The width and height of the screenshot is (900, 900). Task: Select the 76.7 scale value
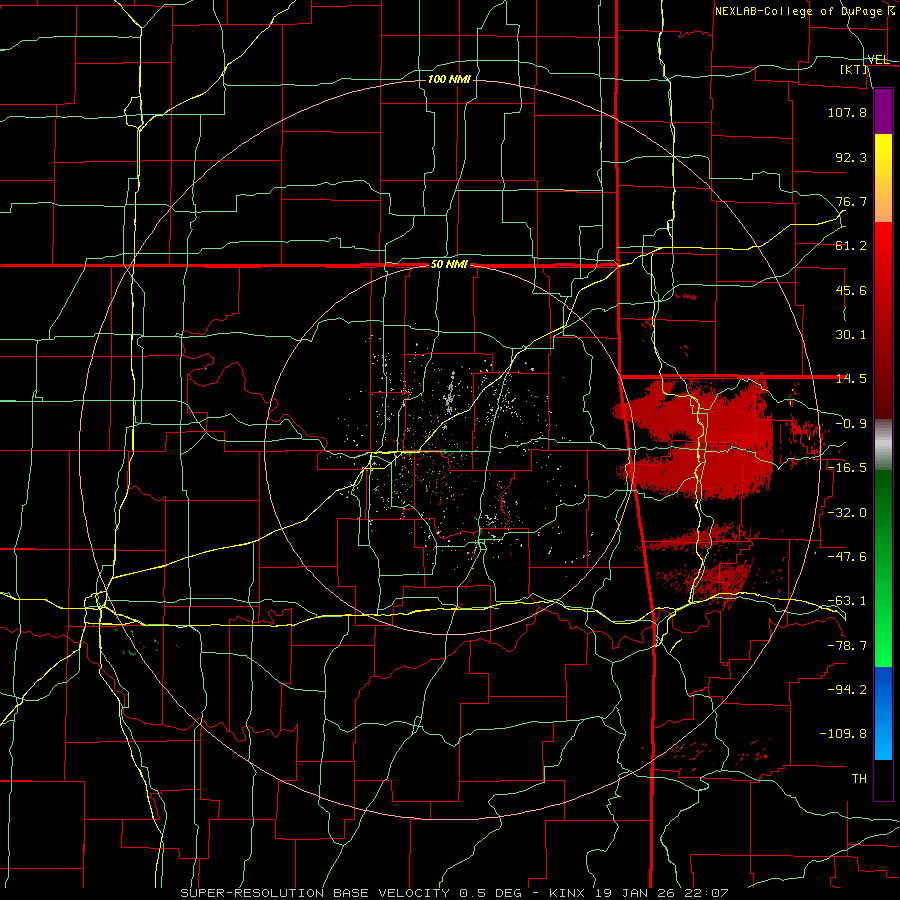(851, 201)
